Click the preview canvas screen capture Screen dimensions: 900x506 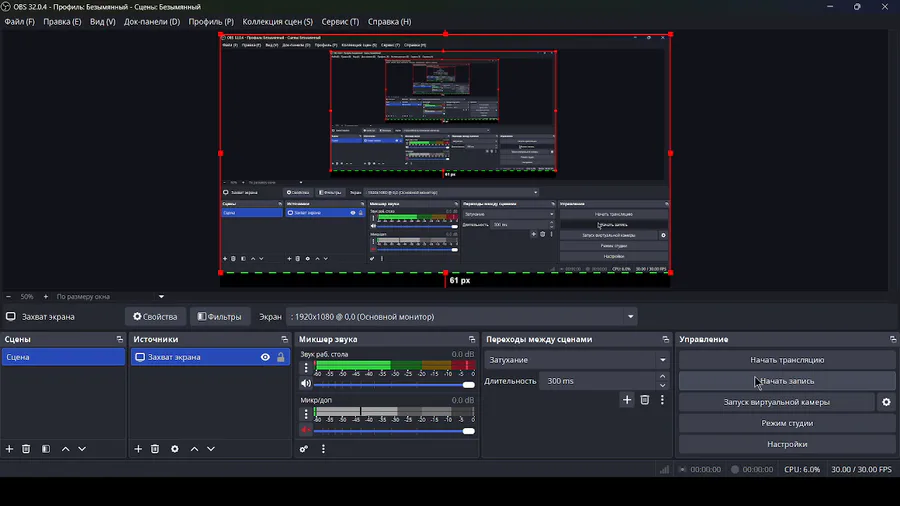445,153
